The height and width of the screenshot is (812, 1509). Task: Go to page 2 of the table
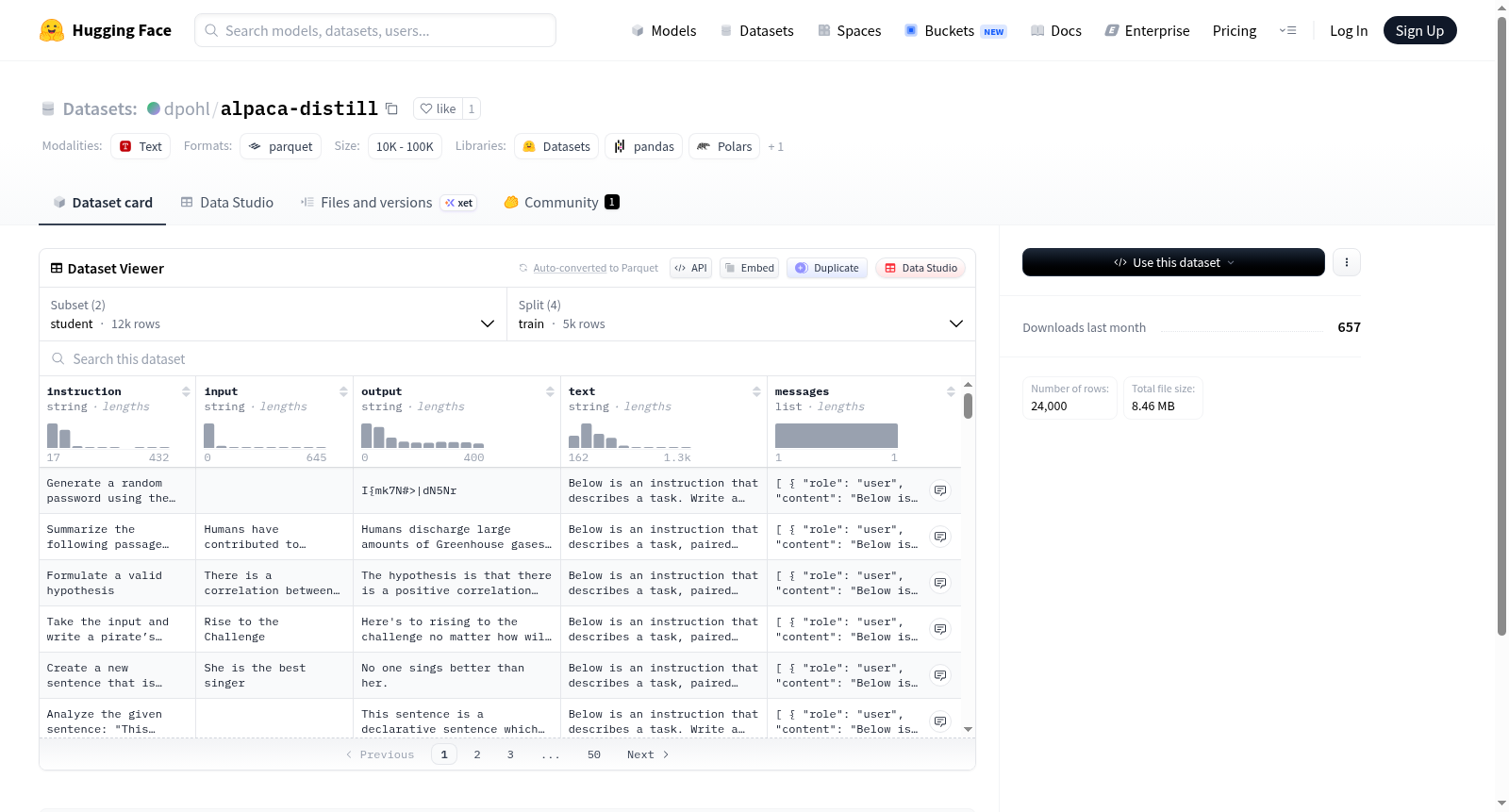click(477, 754)
